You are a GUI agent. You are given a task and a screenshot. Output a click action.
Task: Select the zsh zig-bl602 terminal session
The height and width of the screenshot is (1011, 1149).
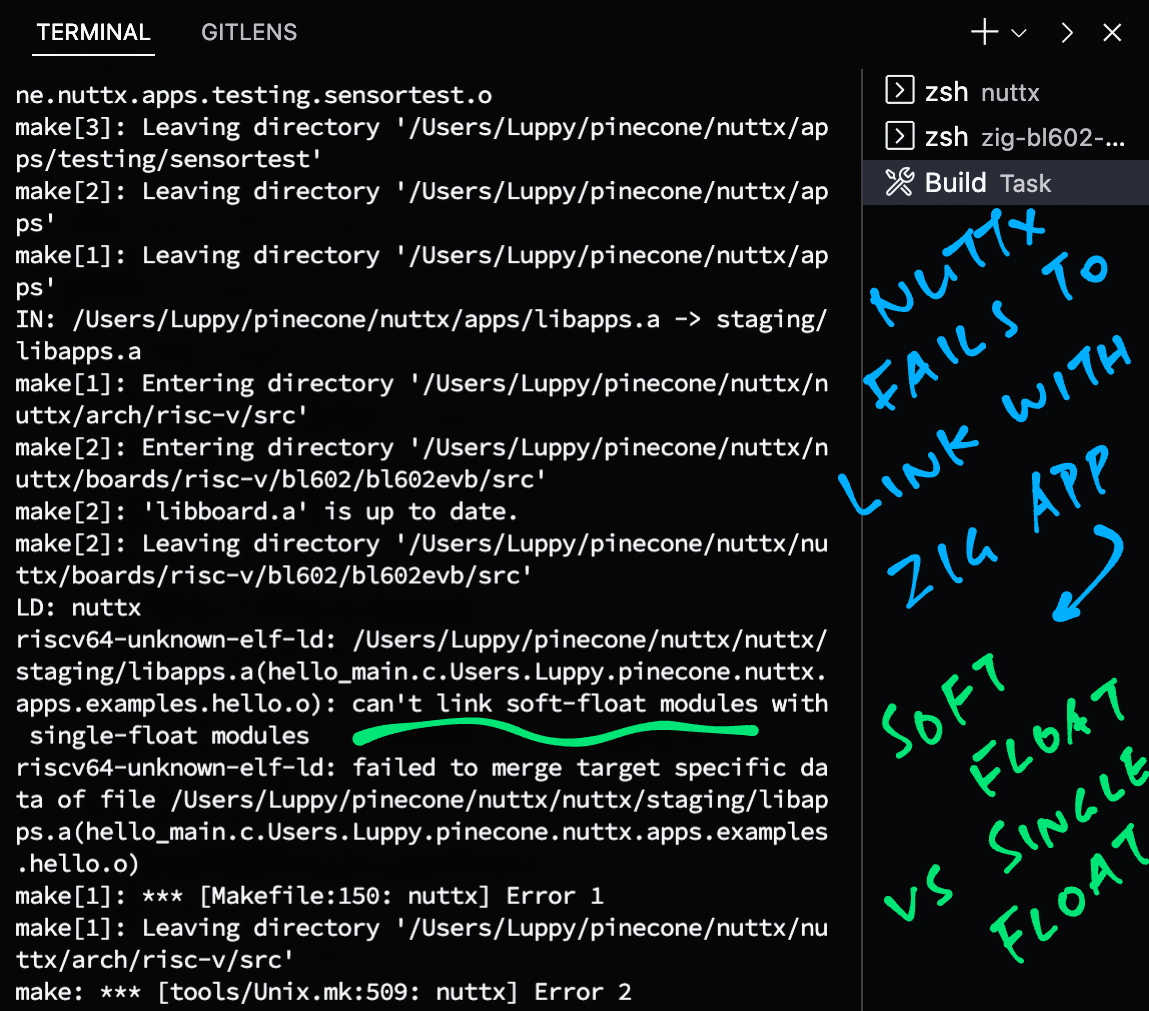point(1010,138)
